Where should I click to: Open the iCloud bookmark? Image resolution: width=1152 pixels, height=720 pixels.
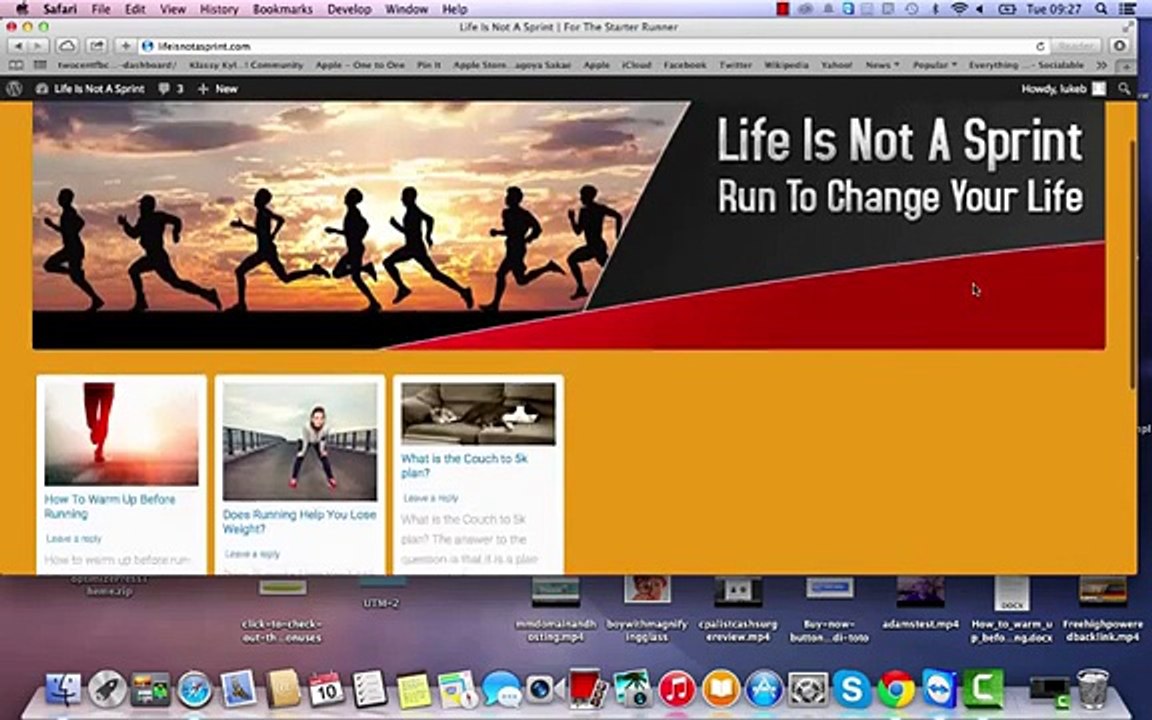(636, 65)
